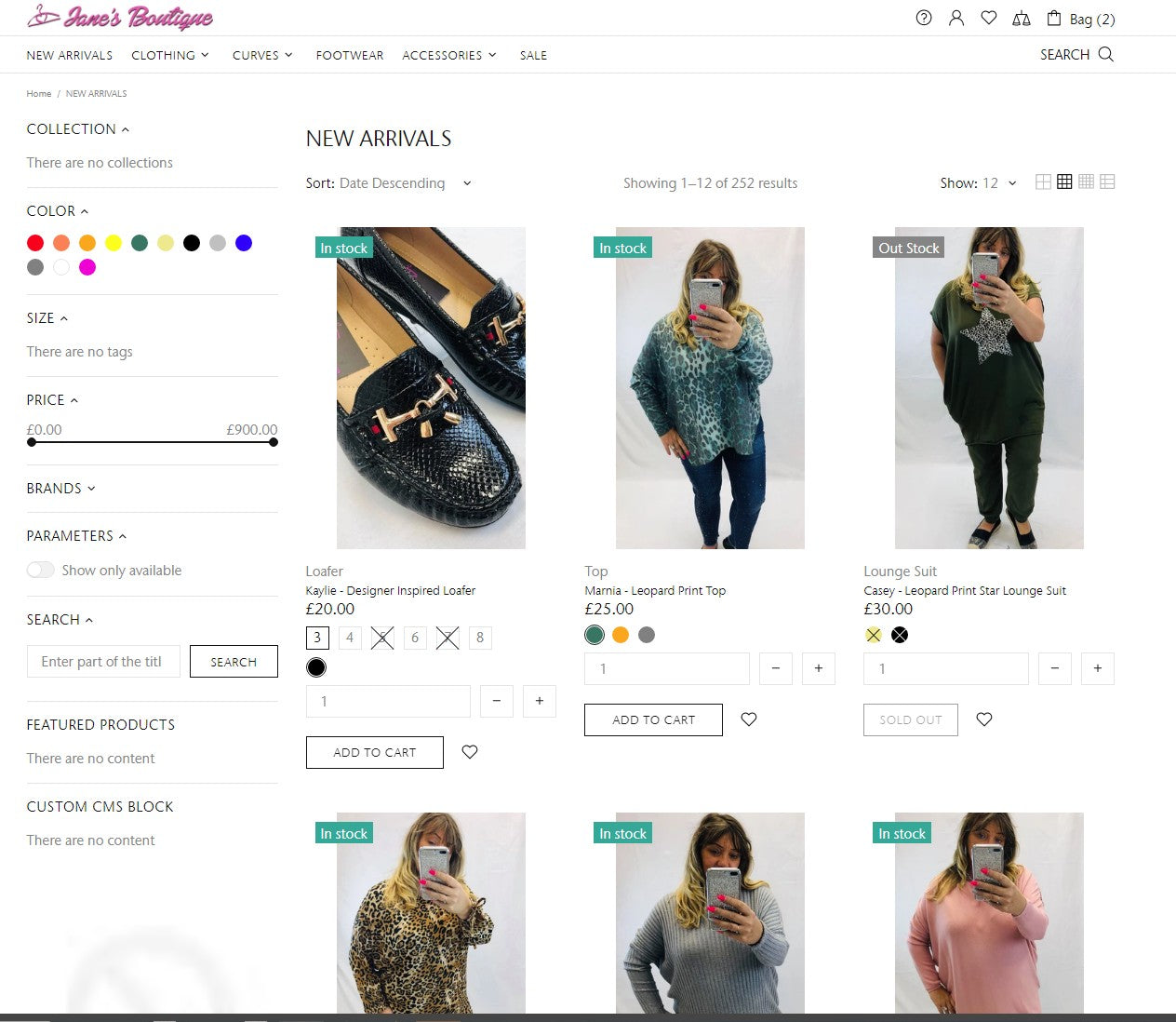Select size 4 for Kaylie loafer

click(350, 638)
